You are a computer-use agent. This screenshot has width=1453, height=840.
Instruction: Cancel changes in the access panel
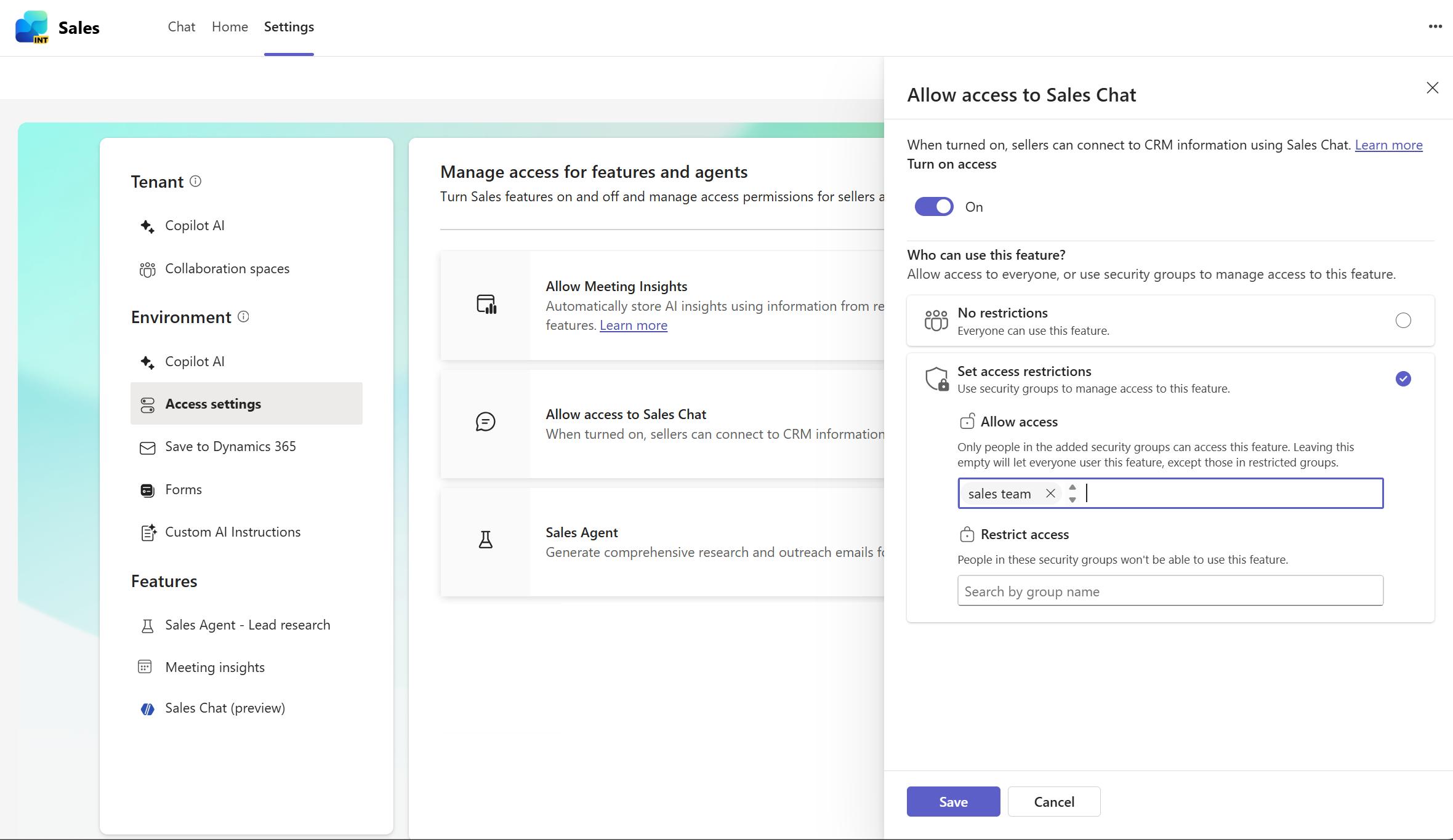click(1054, 801)
